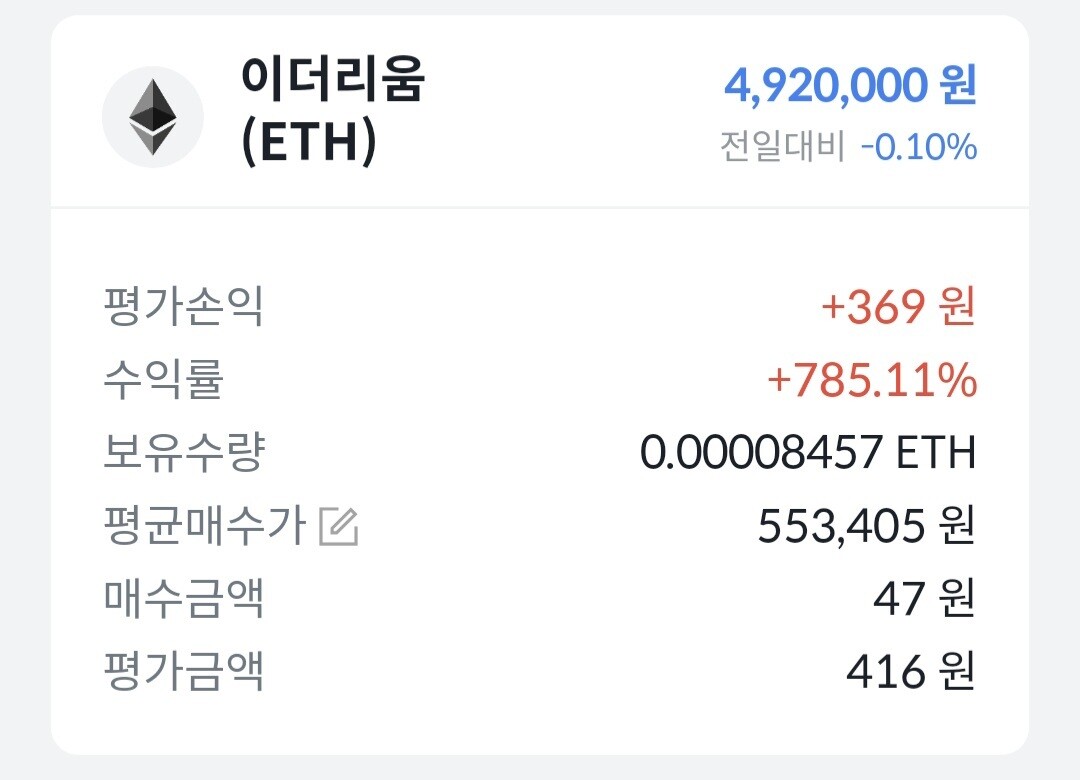Select the 평가손익 row label
This screenshot has height=780, width=1080.
pyautogui.click(x=184, y=306)
